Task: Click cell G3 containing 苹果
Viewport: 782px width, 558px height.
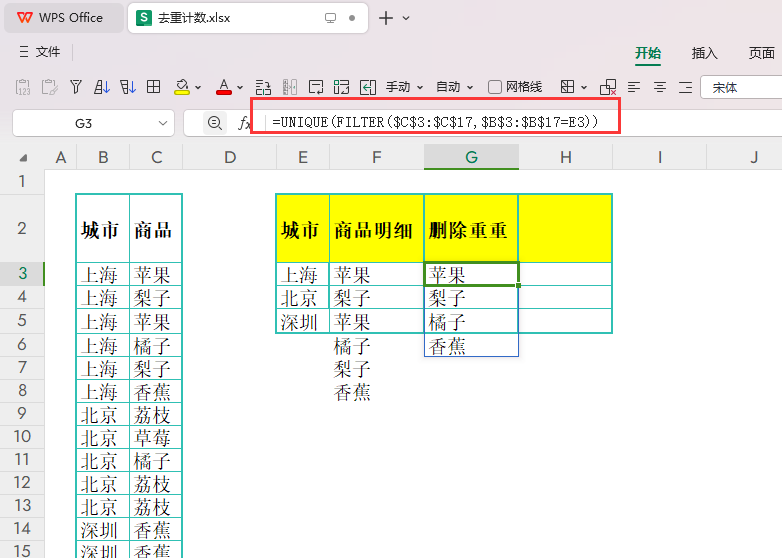Action: click(x=471, y=274)
